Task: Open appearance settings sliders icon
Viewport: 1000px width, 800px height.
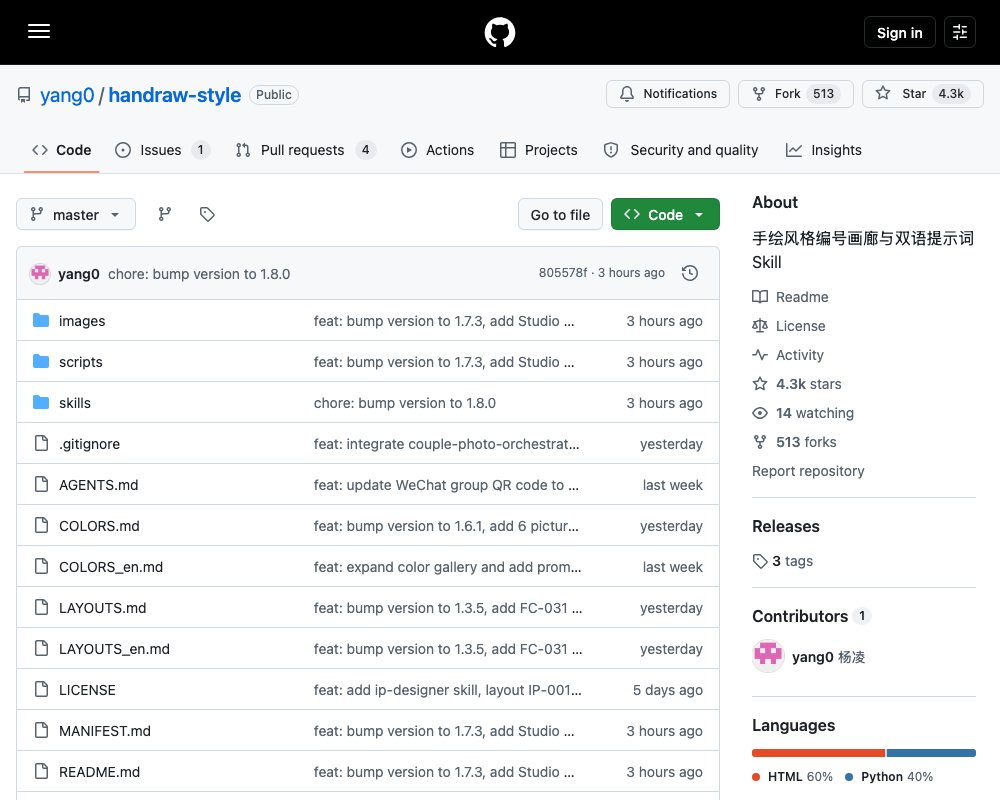Action: point(960,32)
